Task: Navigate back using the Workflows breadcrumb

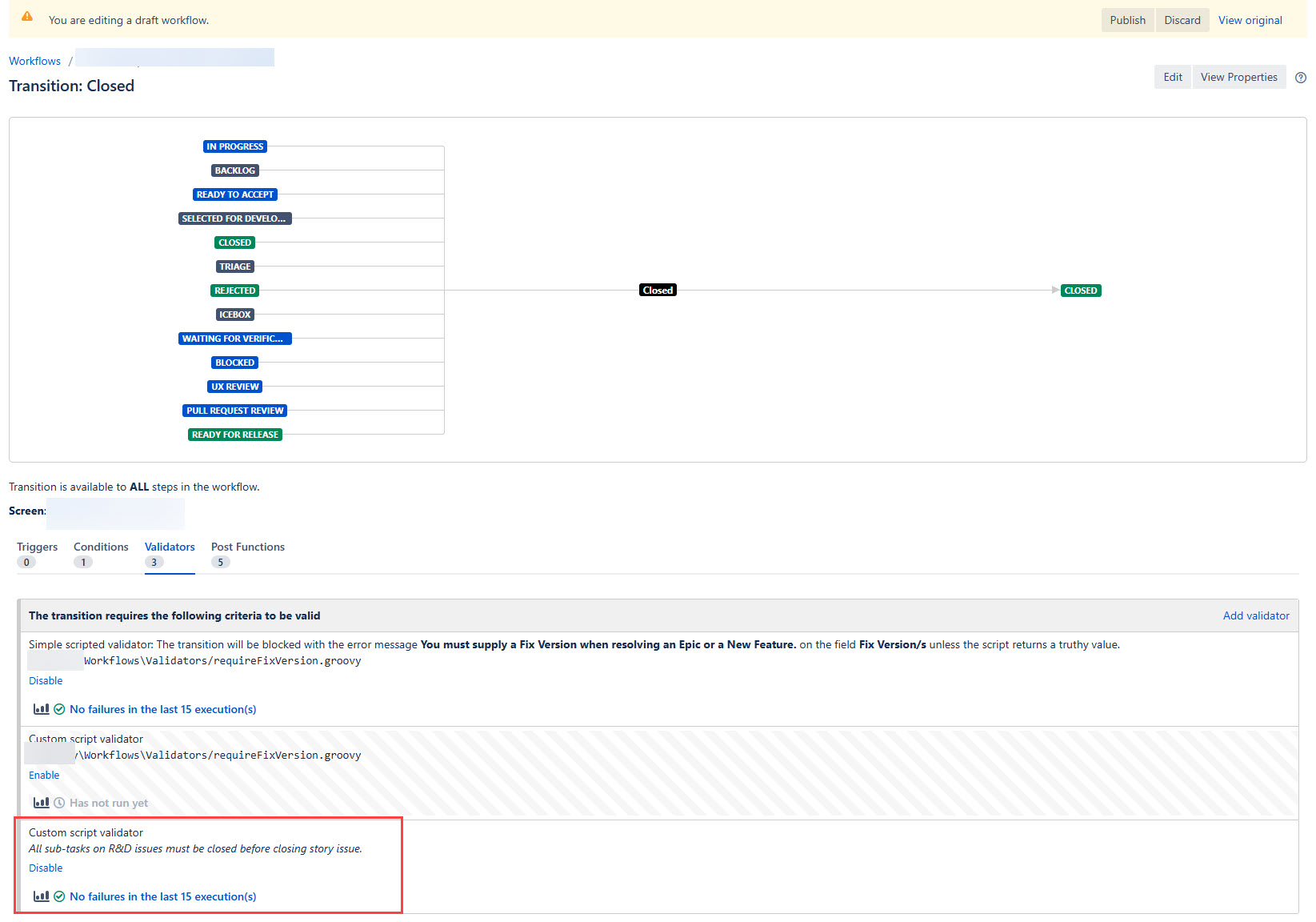Action: pyautogui.click(x=34, y=61)
